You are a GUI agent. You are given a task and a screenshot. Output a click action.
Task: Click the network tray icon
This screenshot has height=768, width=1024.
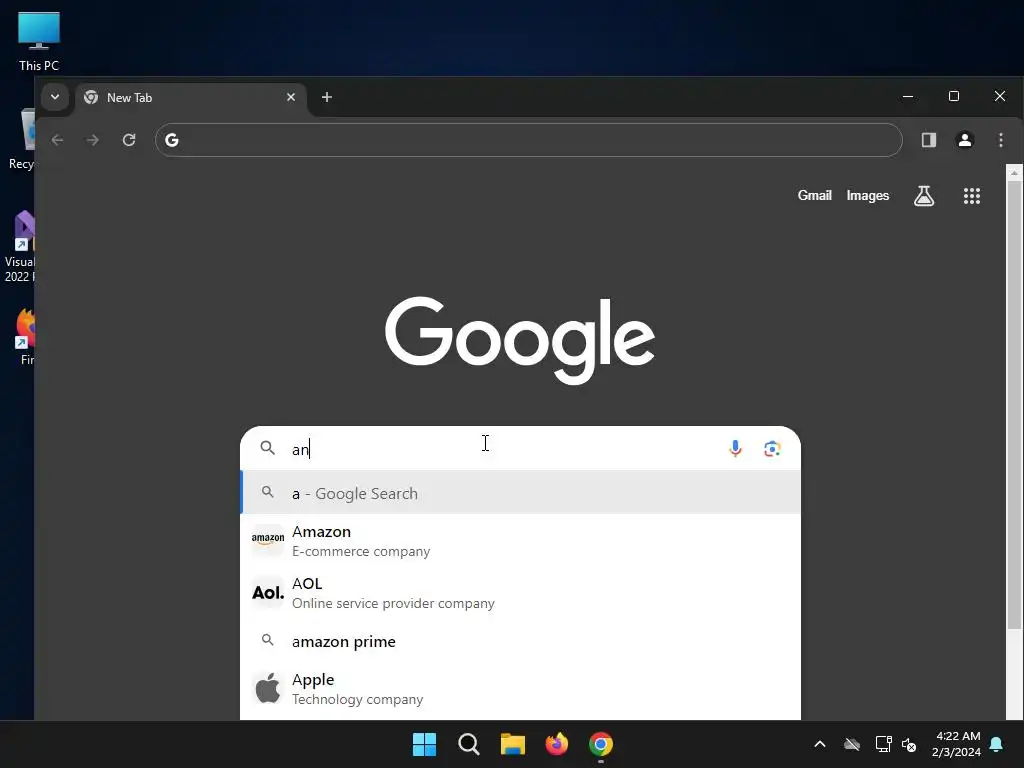click(883, 744)
